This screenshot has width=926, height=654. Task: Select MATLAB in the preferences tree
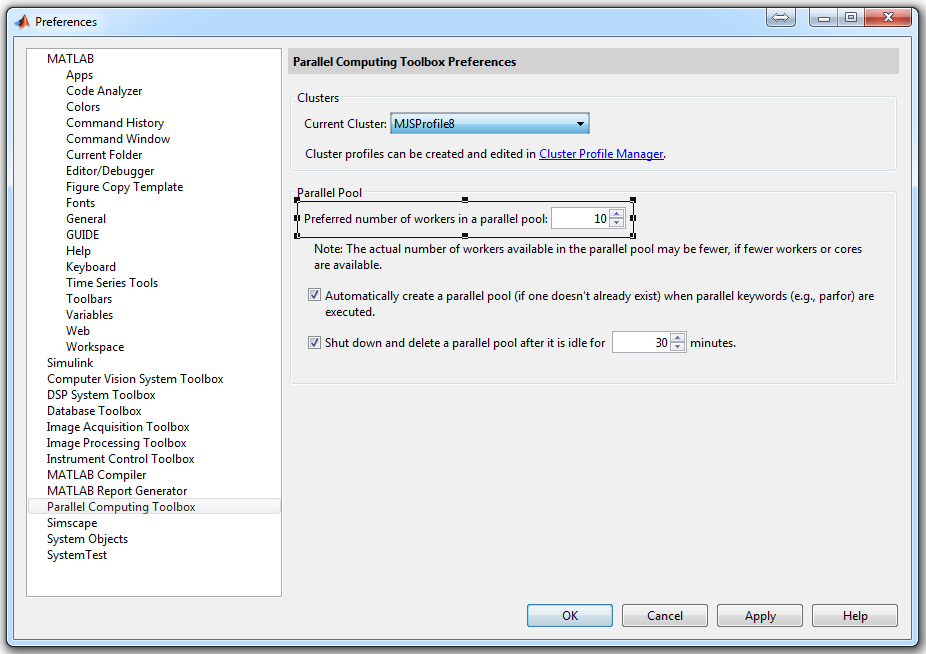click(71, 58)
